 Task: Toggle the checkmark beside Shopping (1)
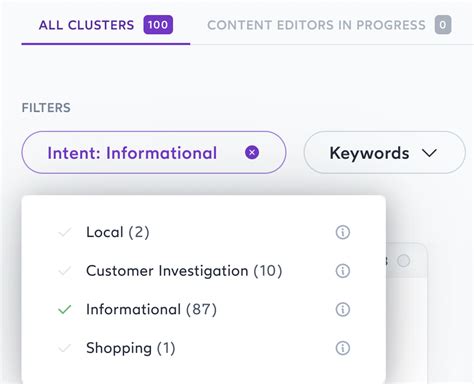pyautogui.click(x=65, y=348)
